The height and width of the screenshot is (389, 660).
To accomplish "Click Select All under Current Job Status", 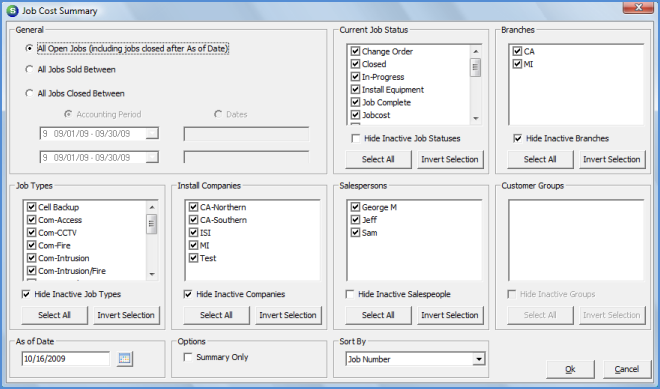I will pyautogui.click(x=378, y=160).
